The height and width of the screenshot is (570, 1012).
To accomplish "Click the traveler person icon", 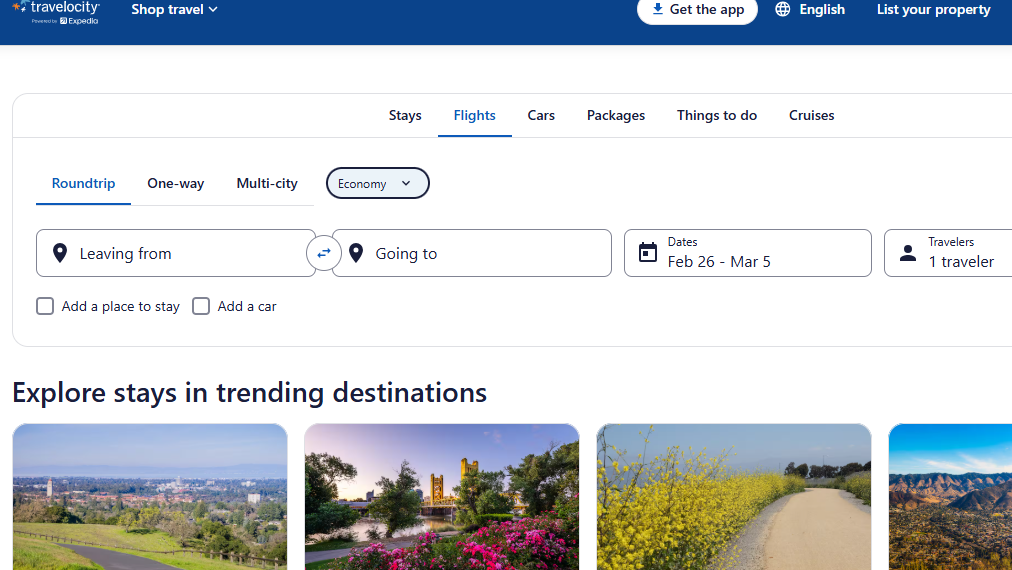I will [907, 253].
